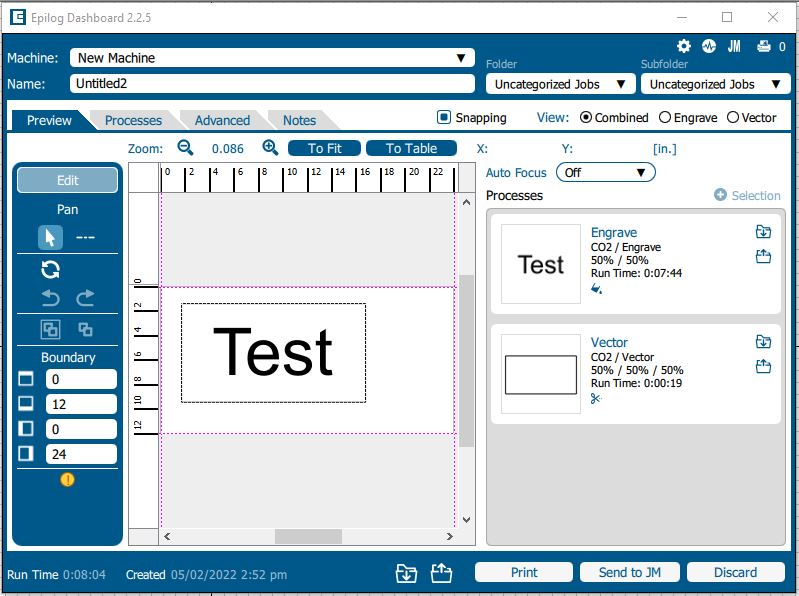Screen dimensions: 799x596
Task: Import settings for the Engrave process
Action: coord(763,232)
